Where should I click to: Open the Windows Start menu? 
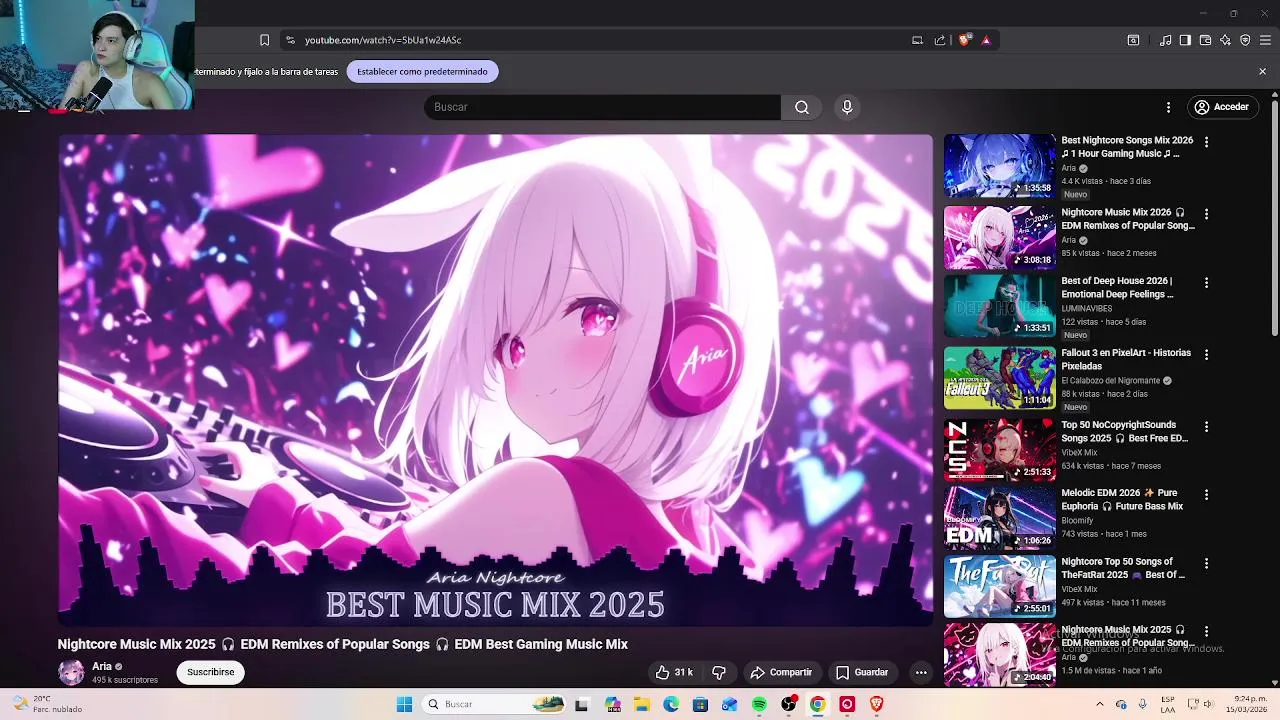404,704
